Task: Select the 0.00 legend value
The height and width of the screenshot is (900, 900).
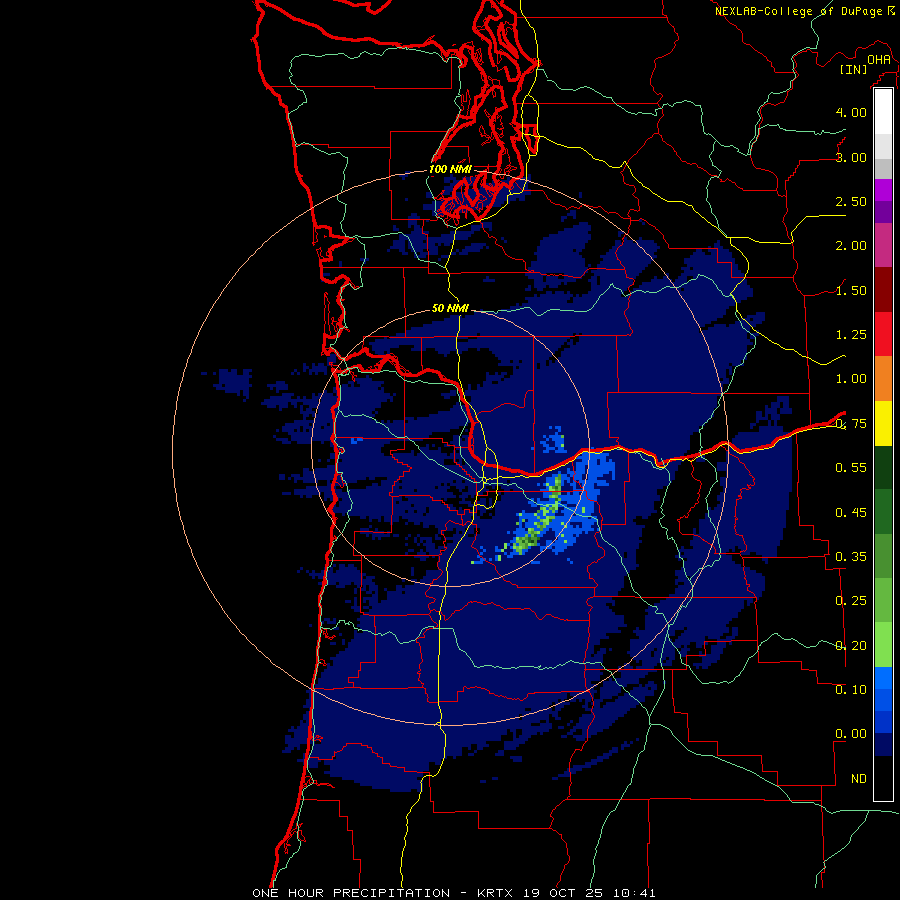Action: [851, 734]
